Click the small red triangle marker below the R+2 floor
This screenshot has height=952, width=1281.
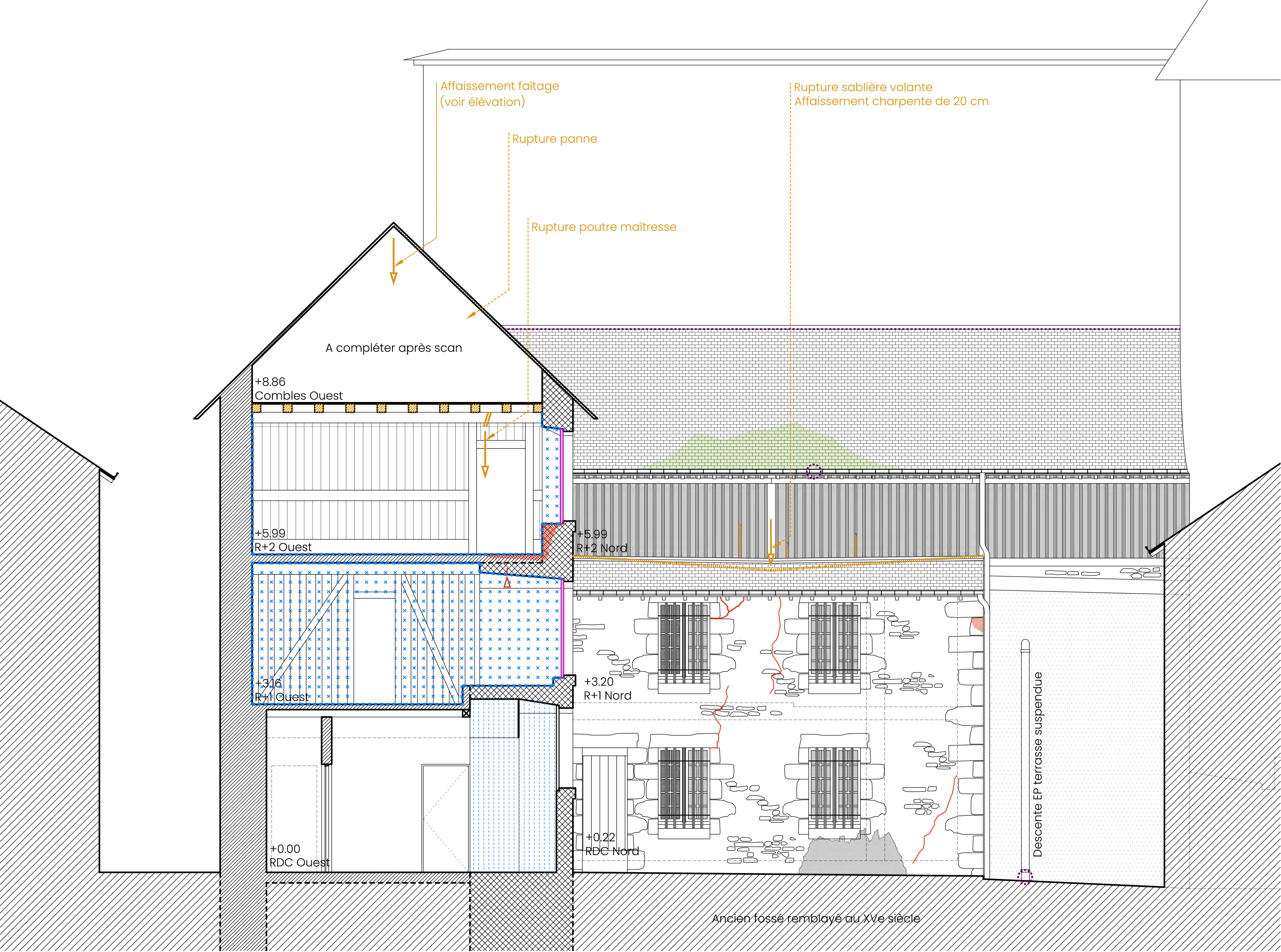[x=507, y=583]
